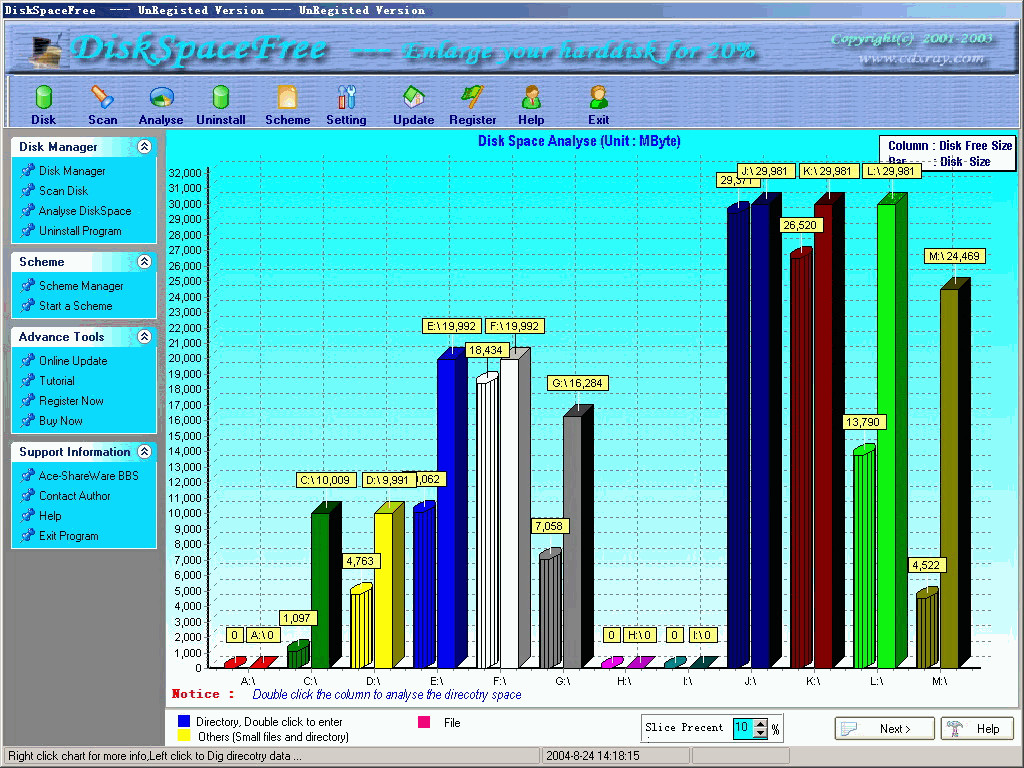Click Register Now link
Screen dimensions: 1024x768
click(71, 401)
